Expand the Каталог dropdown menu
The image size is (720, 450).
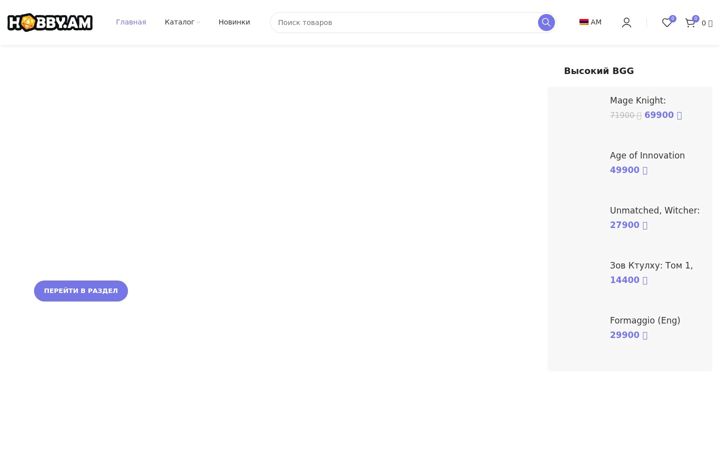[182, 22]
